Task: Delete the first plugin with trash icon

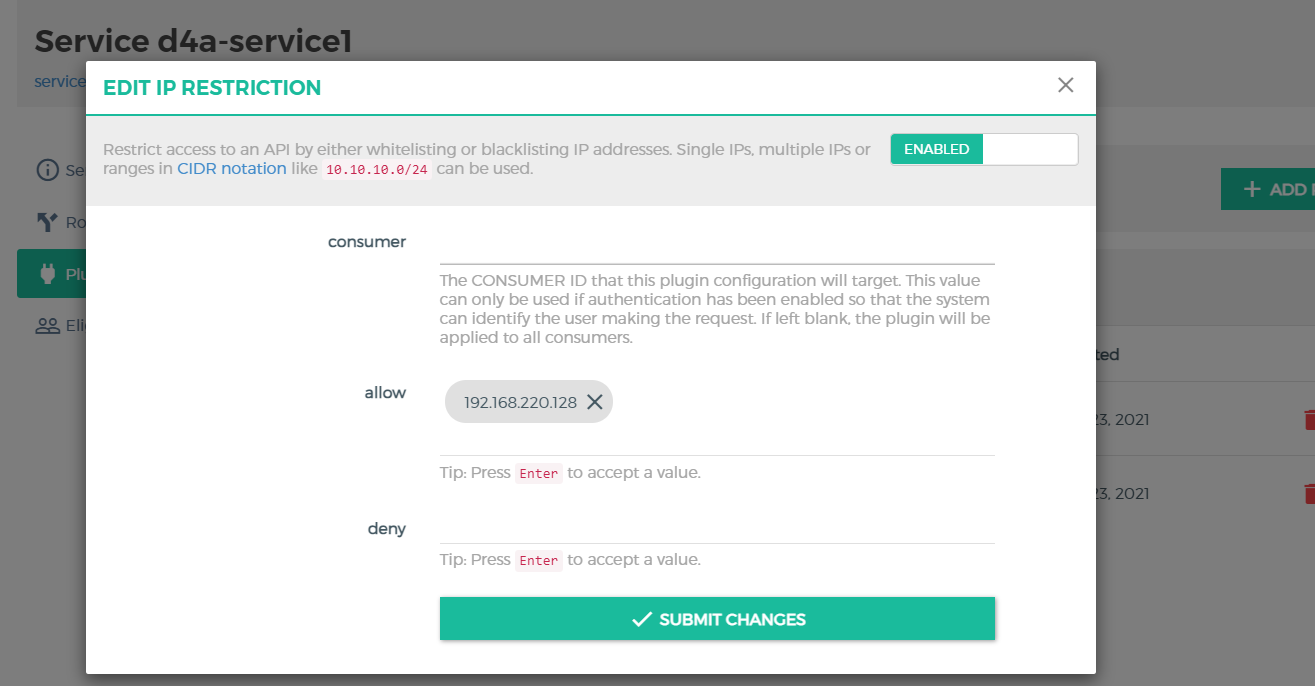Action: pos(1307,420)
